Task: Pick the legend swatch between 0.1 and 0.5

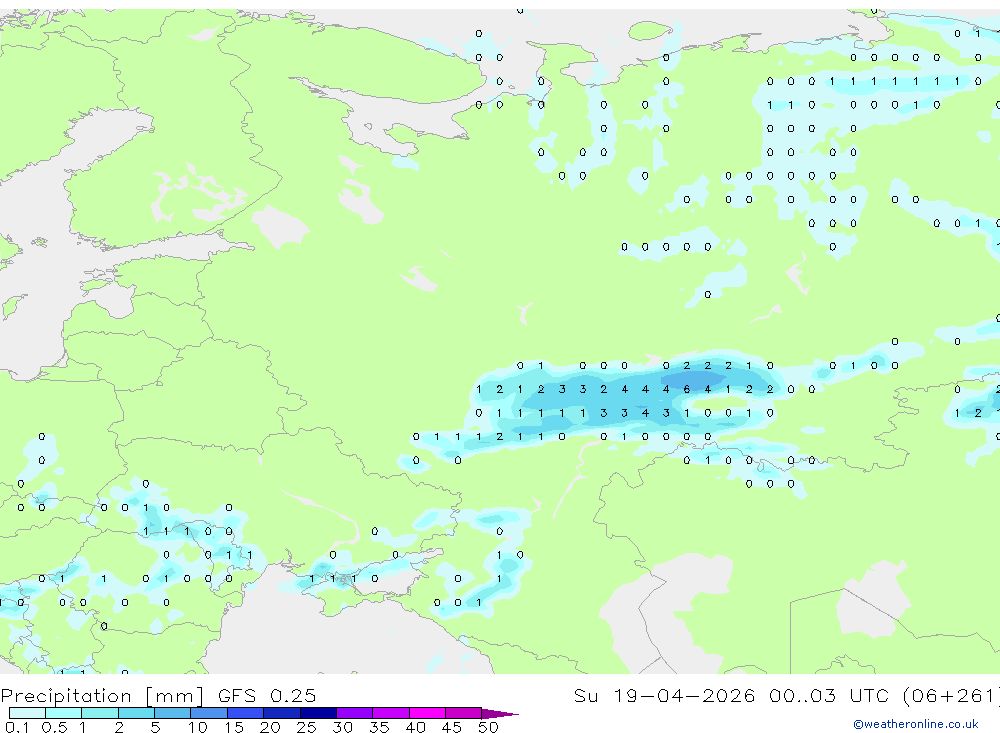Action: (27, 713)
